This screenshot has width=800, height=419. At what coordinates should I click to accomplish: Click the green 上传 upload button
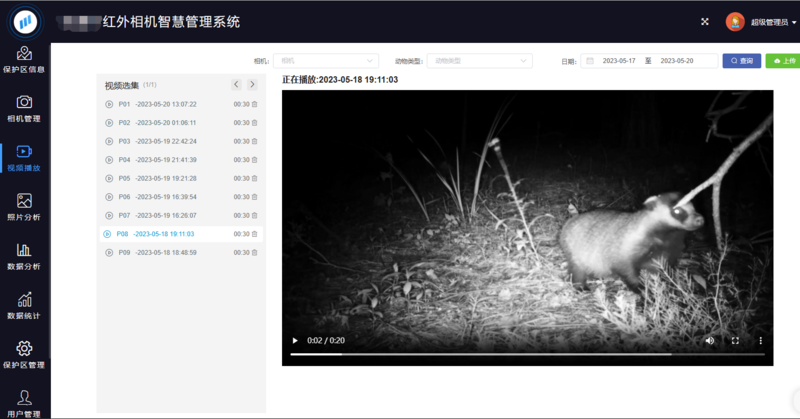(x=783, y=61)
